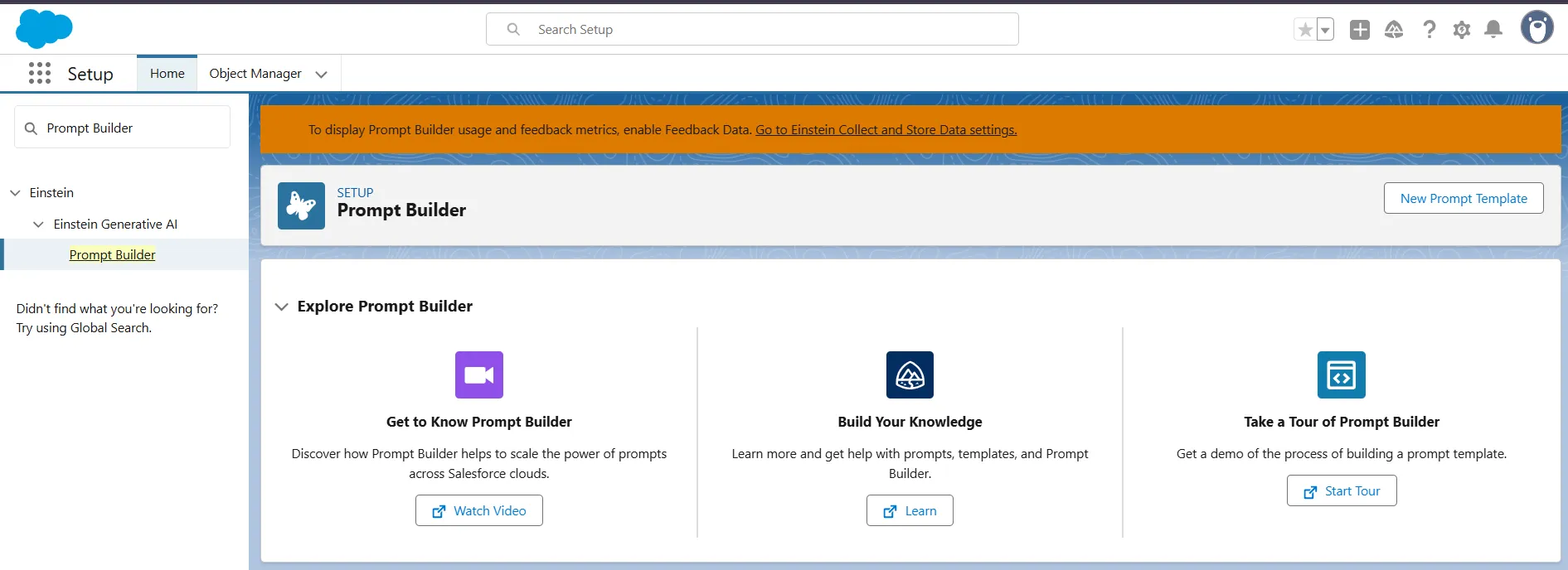Image resolution: width=1568 pixels, height=570 pixels.
Task: Open the Notifications bell
Action: click(1493, 30)
